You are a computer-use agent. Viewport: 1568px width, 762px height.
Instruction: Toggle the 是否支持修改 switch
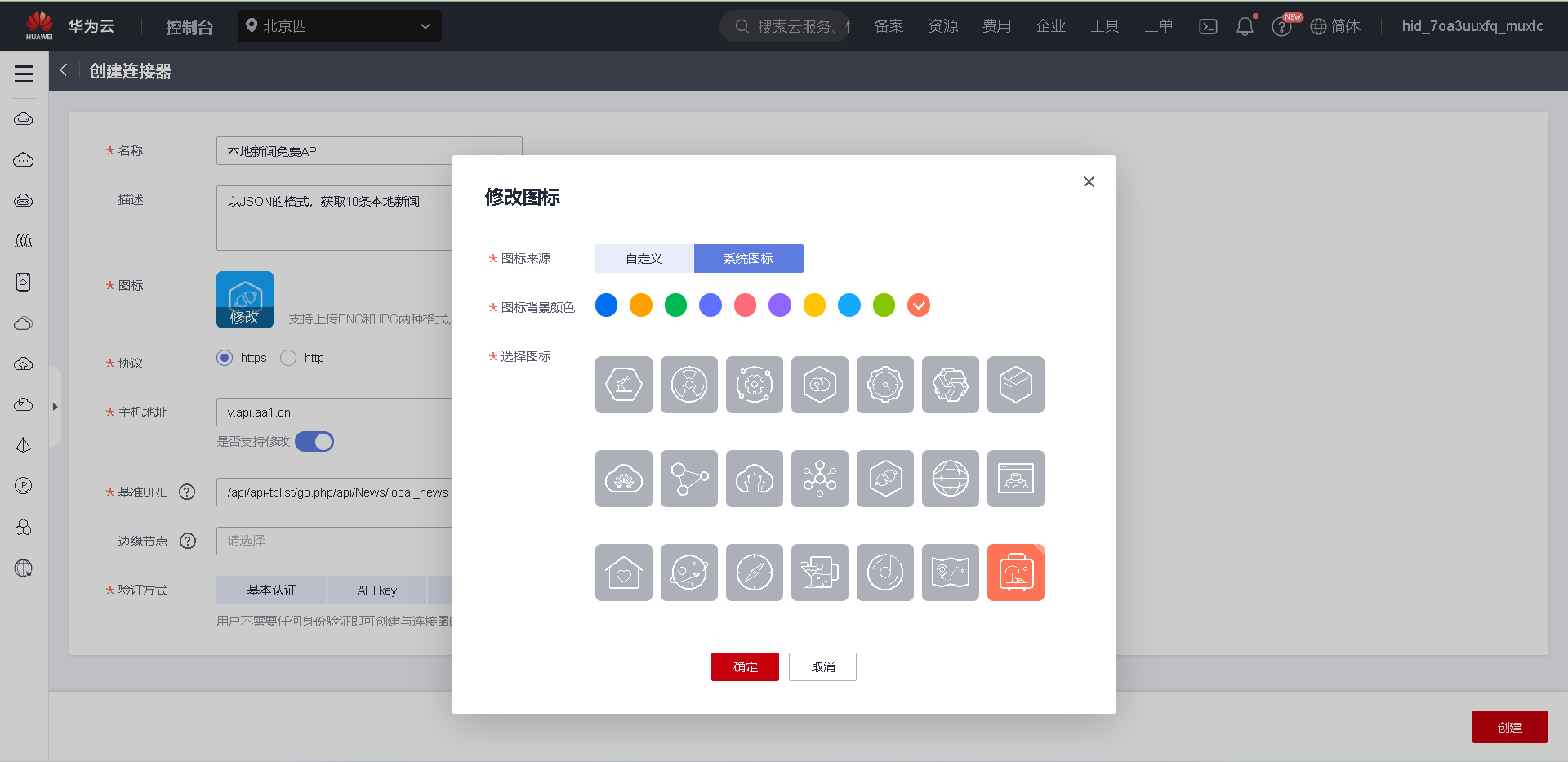tap(314, 442)
